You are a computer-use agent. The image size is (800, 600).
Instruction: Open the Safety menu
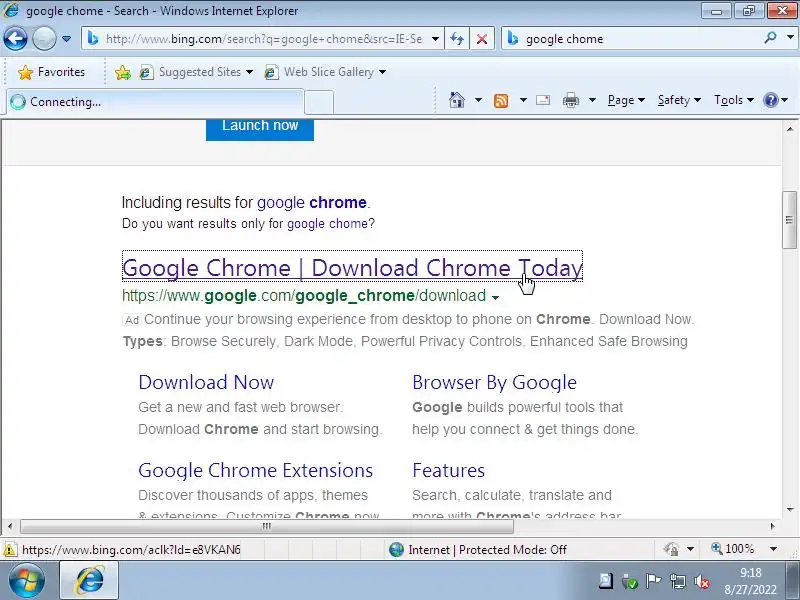coord(679,100)
